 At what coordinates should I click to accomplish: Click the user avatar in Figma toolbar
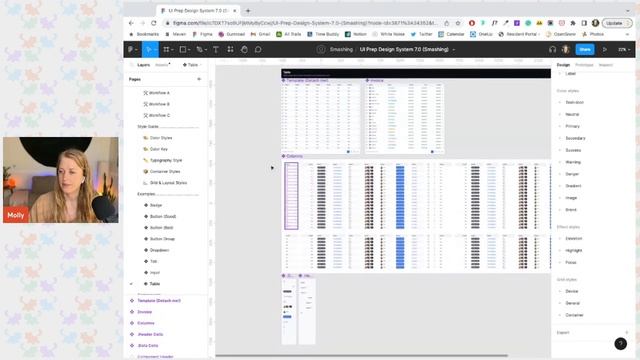coord(566,49)
